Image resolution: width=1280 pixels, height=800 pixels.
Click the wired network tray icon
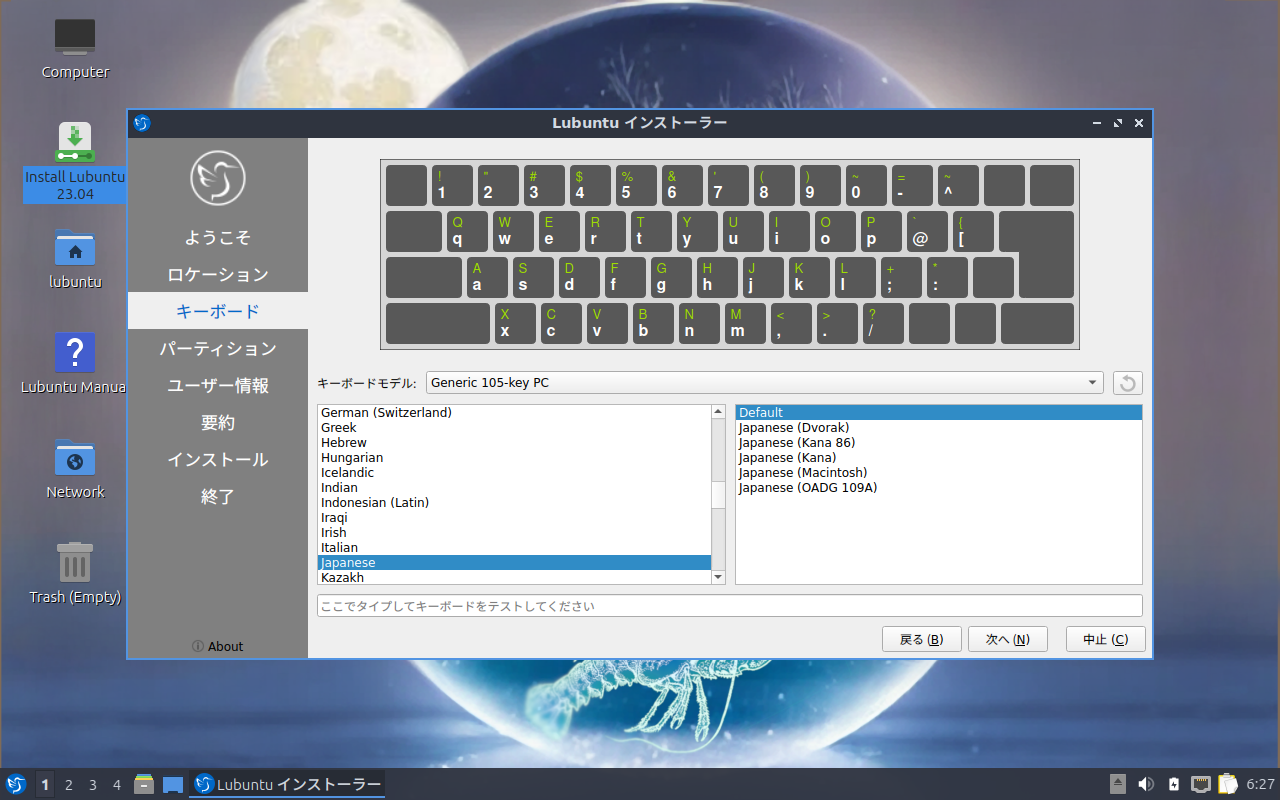click(x=1201, y=784)
